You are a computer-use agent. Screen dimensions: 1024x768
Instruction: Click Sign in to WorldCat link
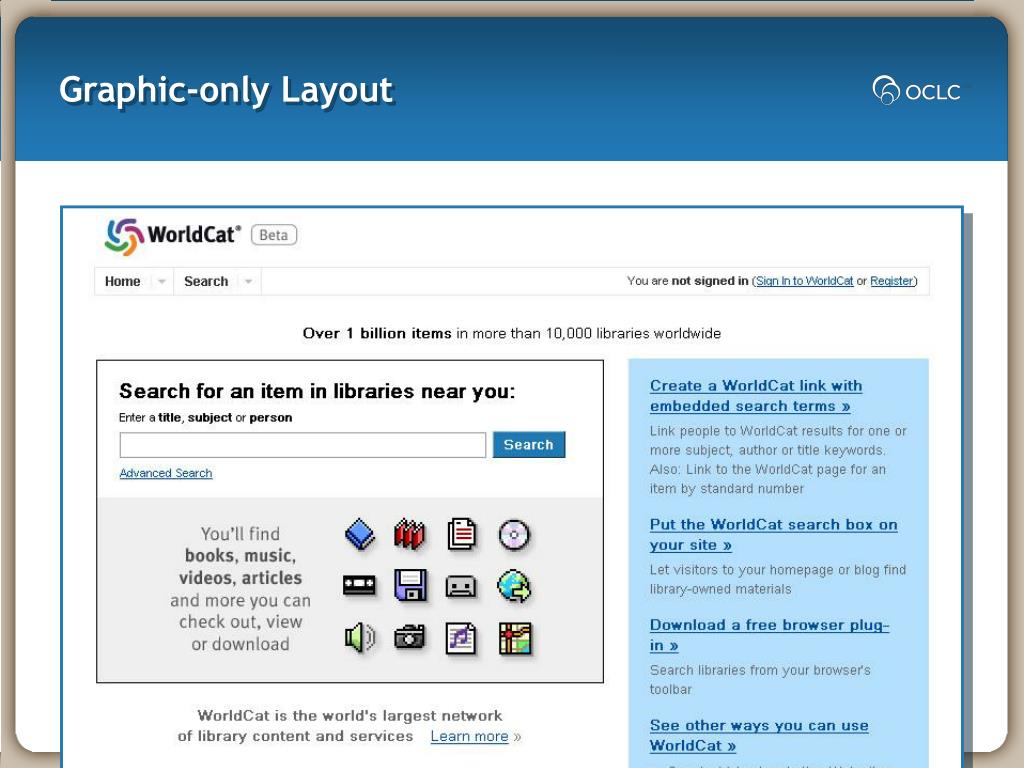pyautogui.click(x=805, y=281)
